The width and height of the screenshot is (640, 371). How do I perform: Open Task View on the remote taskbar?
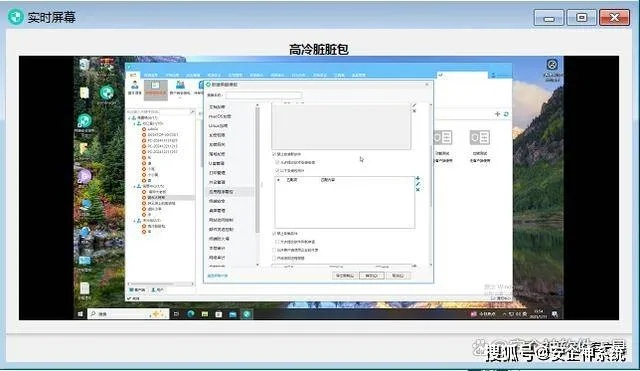176,314
